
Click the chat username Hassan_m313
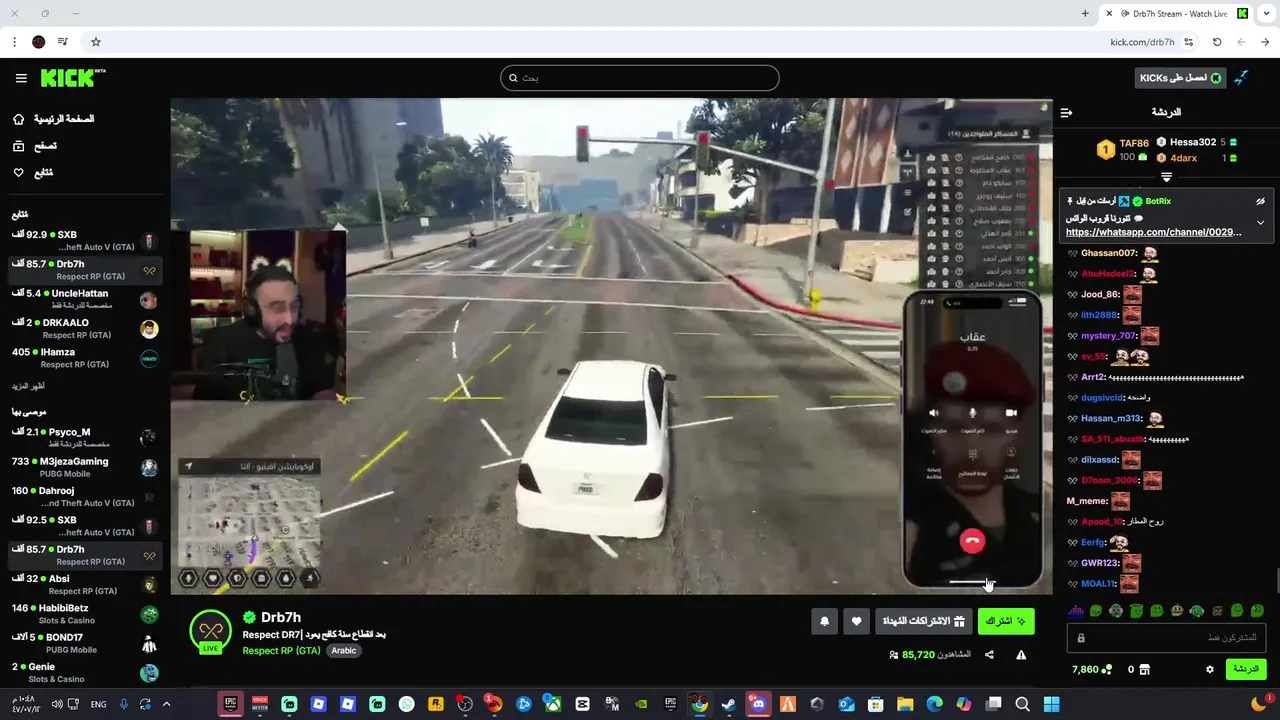tap(1111, 419)
